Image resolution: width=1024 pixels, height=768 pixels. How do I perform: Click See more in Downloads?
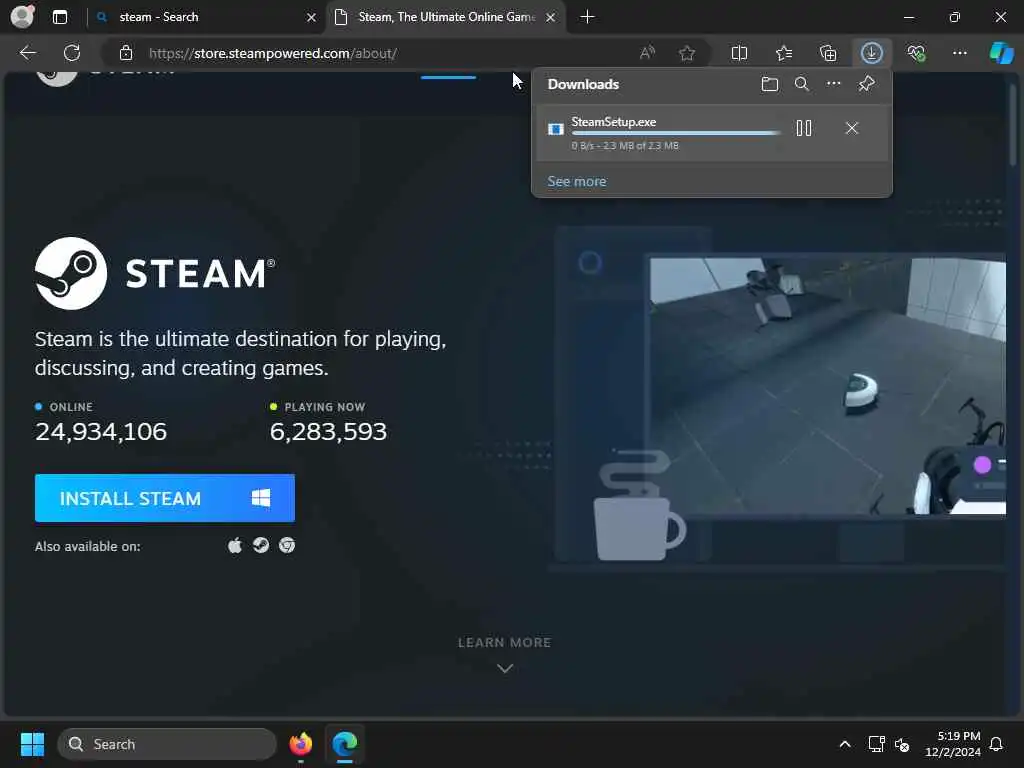(x=577, y=182)
